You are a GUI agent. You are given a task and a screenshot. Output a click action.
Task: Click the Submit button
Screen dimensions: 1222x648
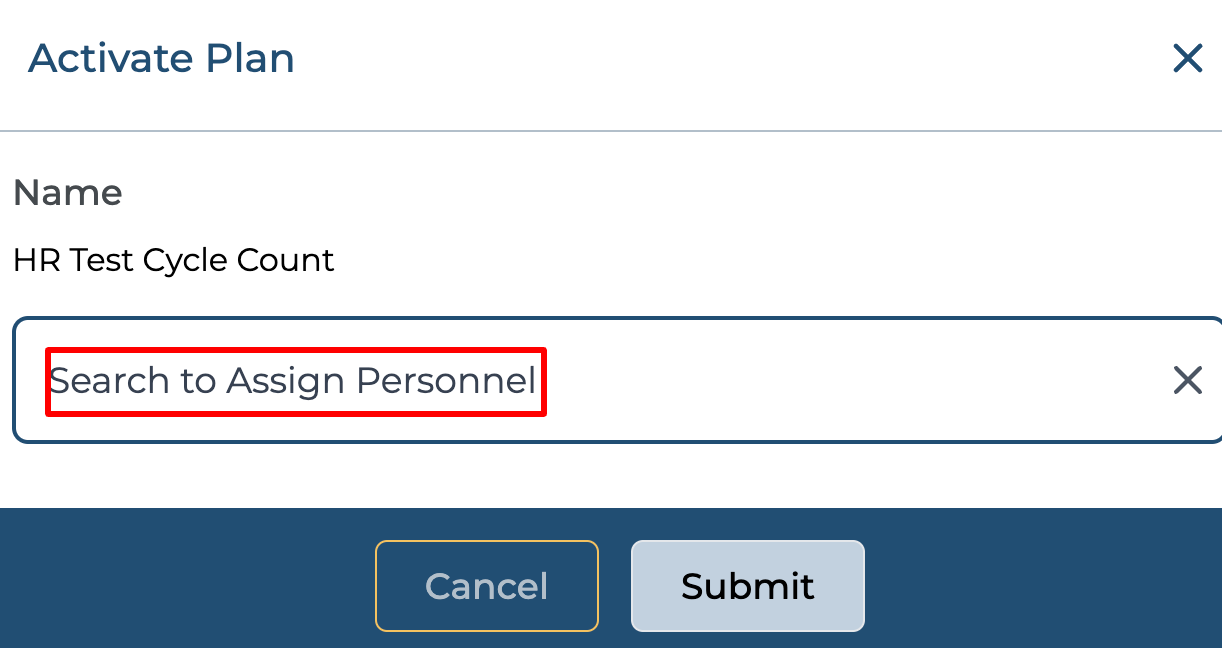pos(747,586)
